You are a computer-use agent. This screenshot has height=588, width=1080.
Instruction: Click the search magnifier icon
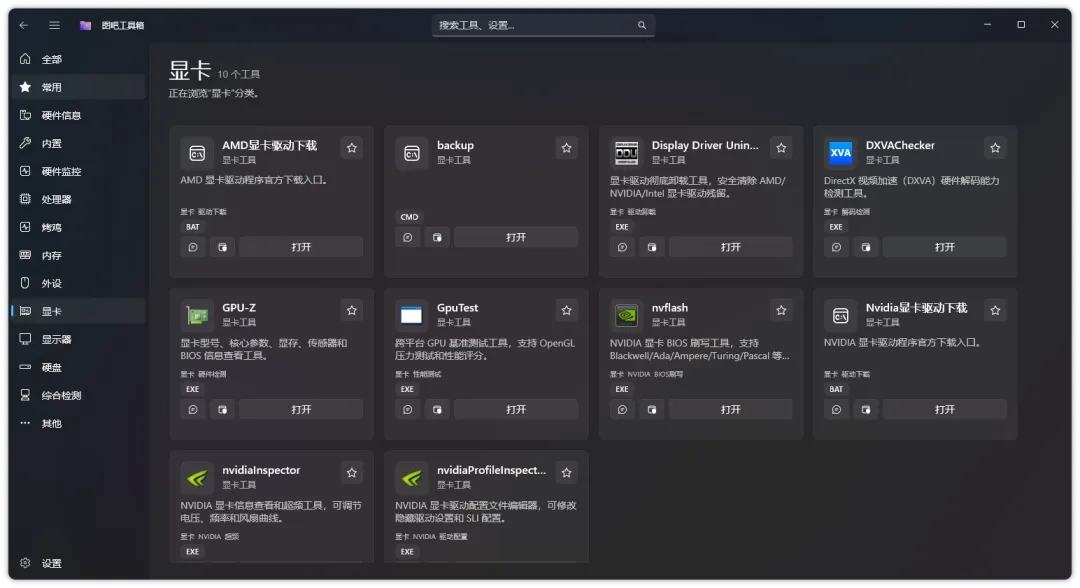click(642, 25)
